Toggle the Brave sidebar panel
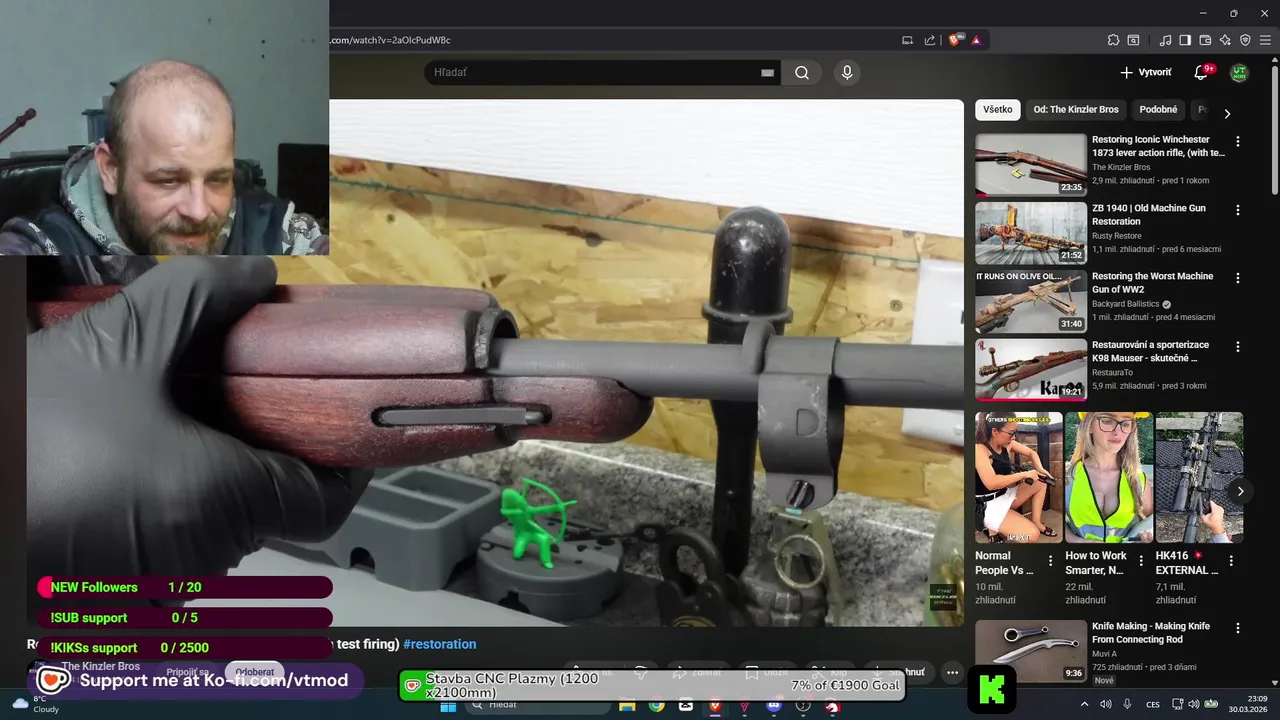The height and width of the screenshot is (720, 1280). pos(1185,40)
